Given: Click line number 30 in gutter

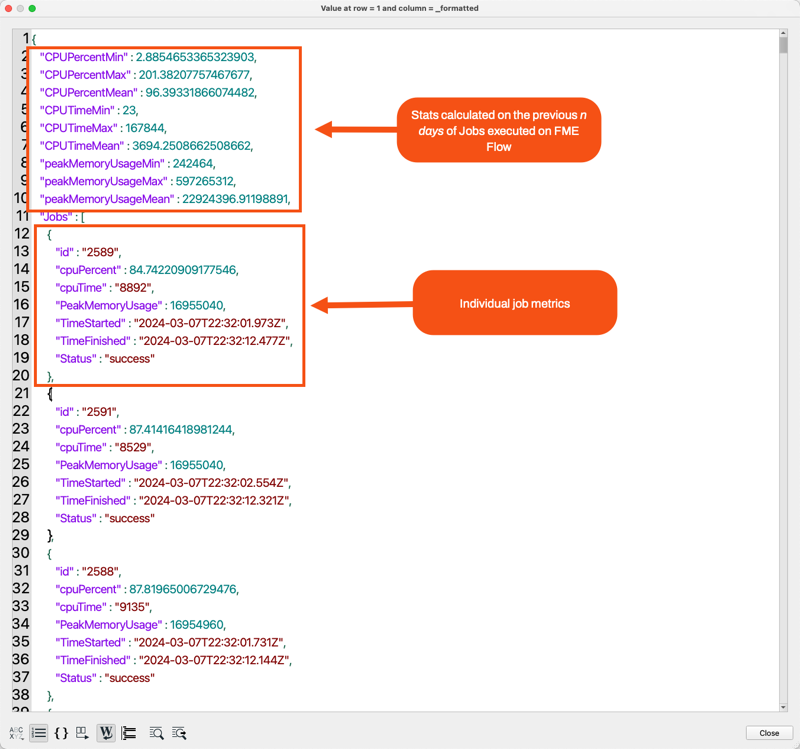Looking at the screenshot, I should click(x=21, y=553).
